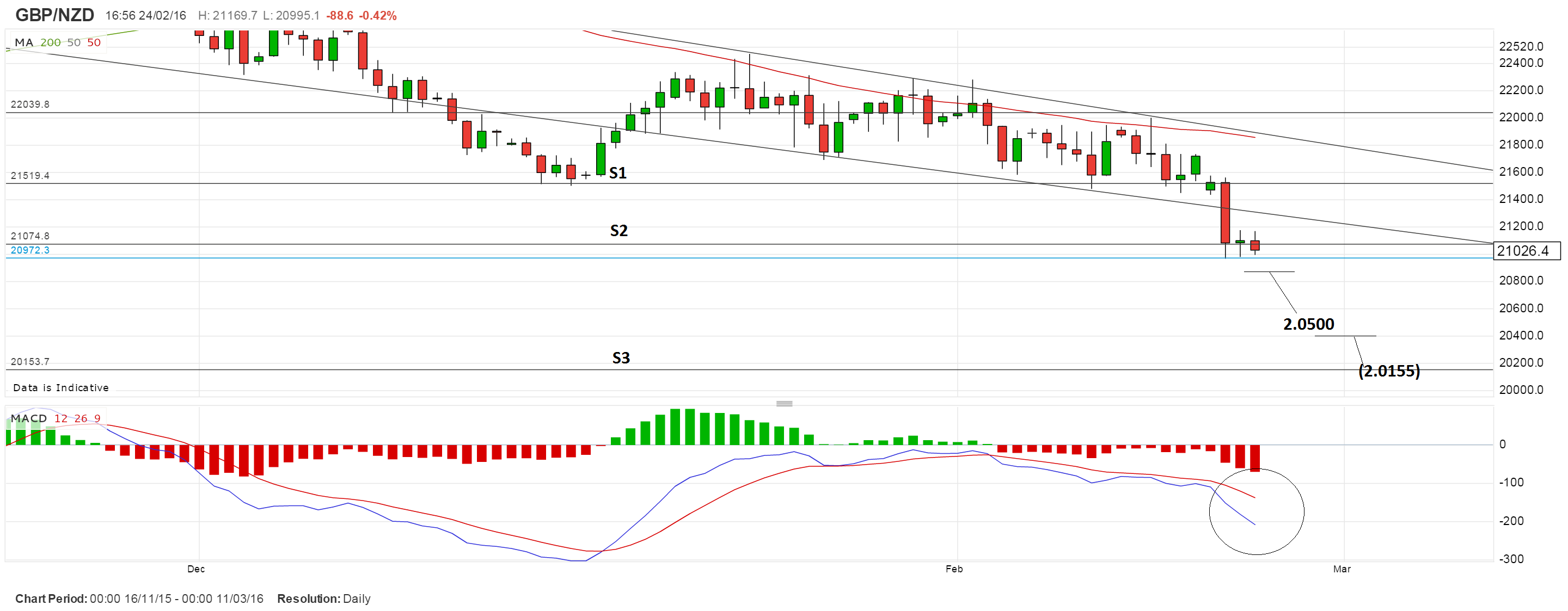Click the S2 support annotation
Screen dimensions: 1568x611
click(618, 231)
